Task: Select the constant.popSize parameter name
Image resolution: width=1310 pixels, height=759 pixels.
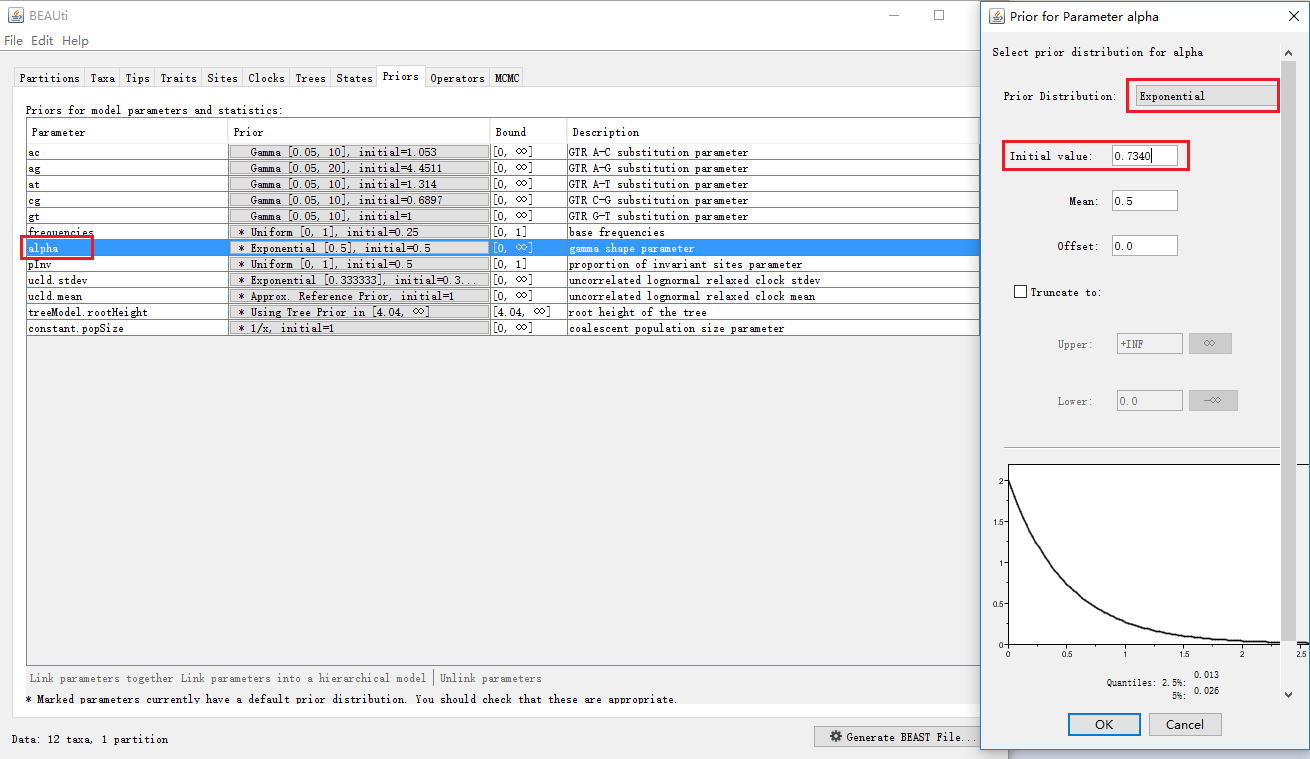Action: pos(76,328)
